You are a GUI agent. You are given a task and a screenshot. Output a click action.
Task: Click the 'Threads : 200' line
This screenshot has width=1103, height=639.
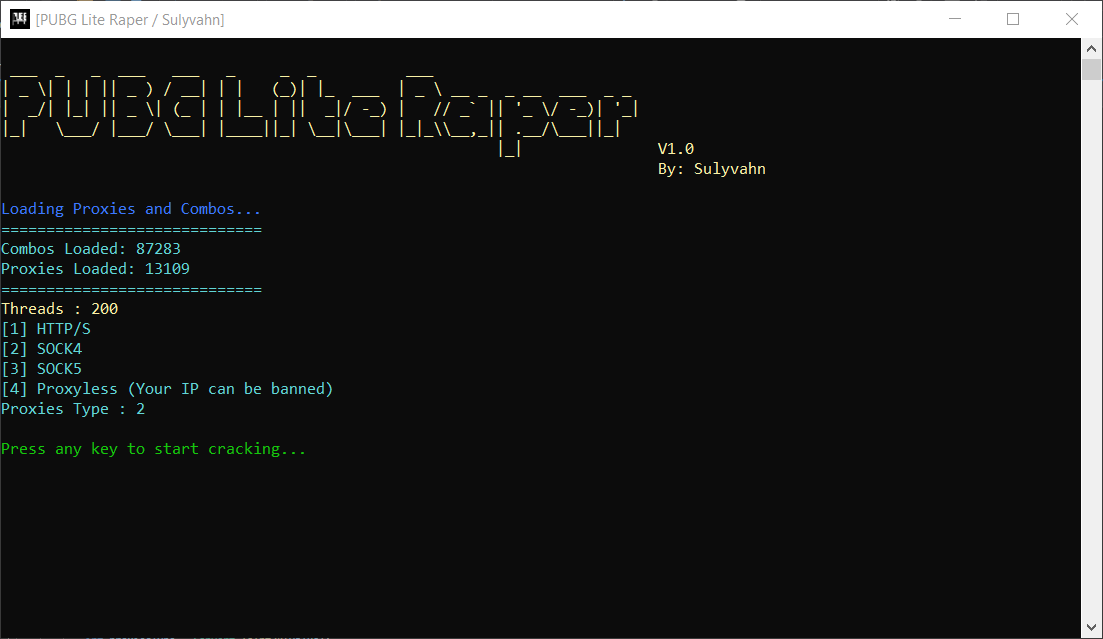60,309
